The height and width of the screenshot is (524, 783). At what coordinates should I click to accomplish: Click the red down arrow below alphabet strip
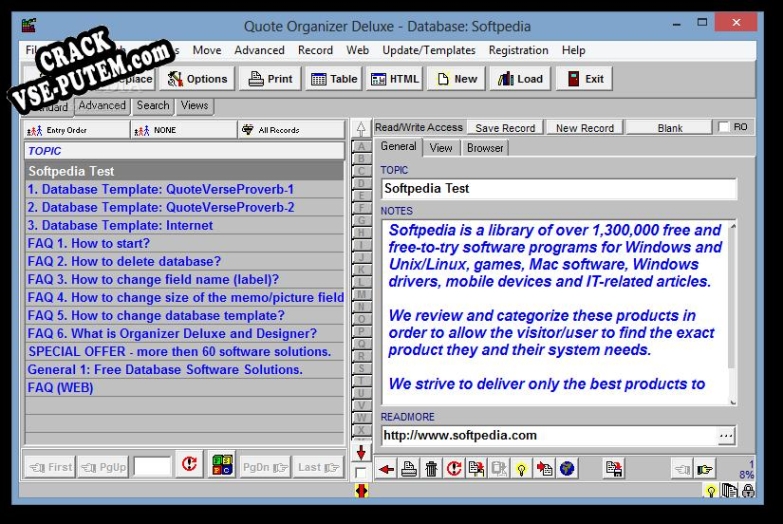click(361, 453)
